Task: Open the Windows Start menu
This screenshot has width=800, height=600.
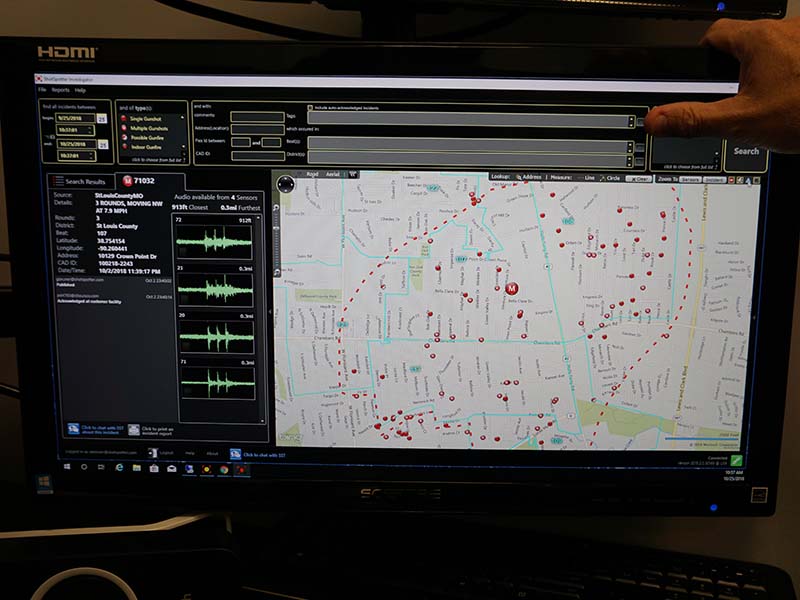Action: [x=67, y=466]
